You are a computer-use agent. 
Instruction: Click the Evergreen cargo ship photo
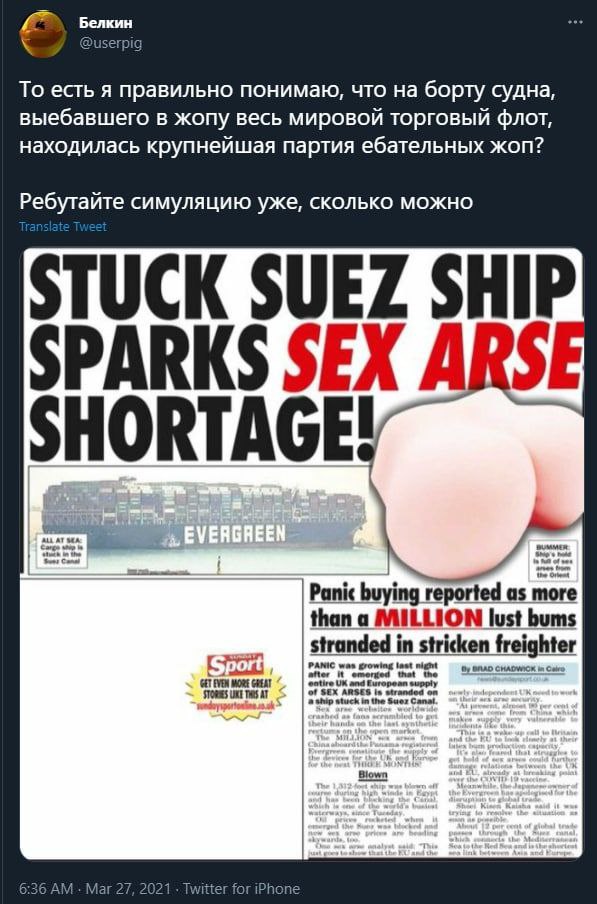coord(202,521)
